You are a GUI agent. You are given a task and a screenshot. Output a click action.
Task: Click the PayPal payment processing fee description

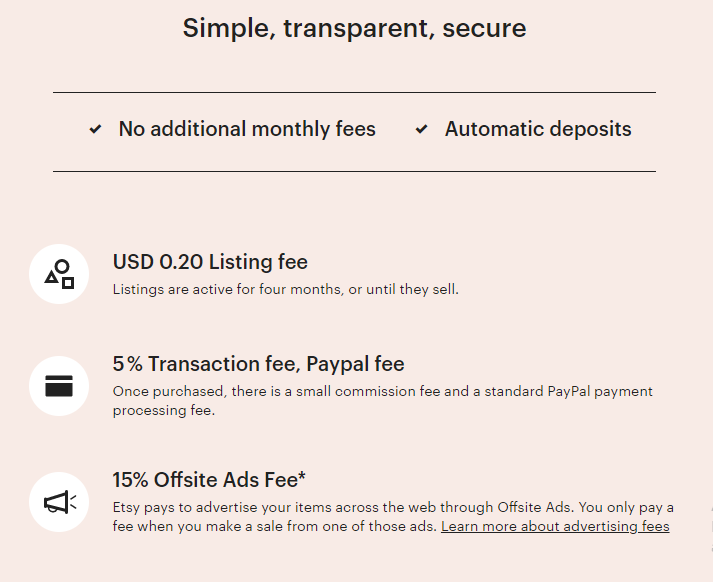tap(383, 401)
